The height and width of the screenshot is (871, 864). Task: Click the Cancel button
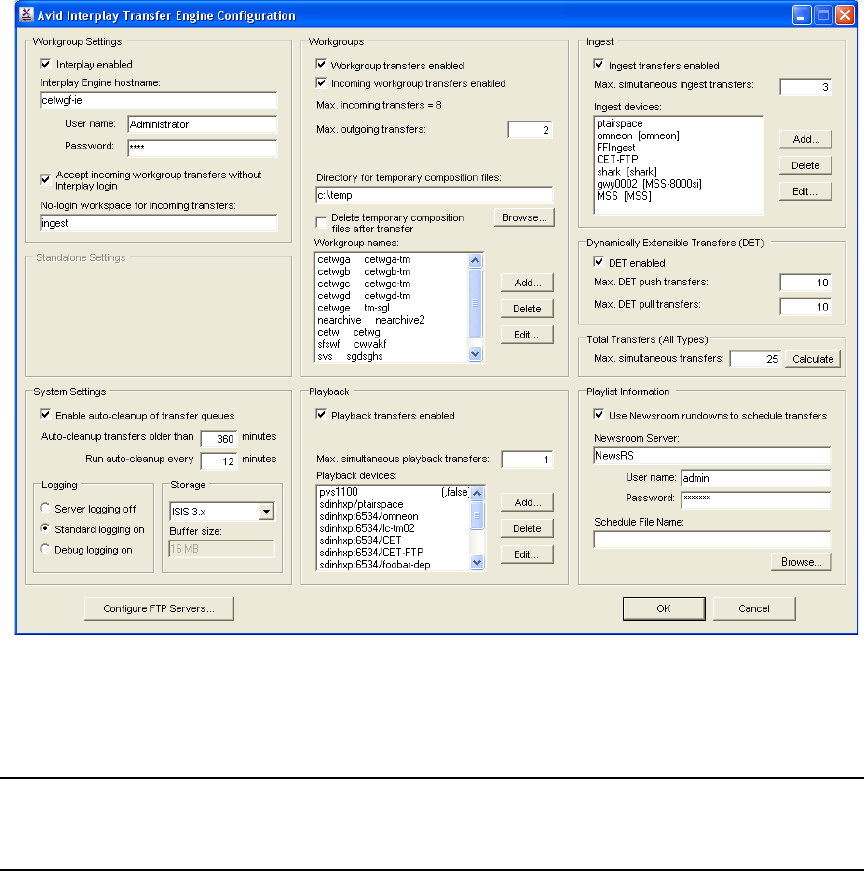tap(754, 608)
